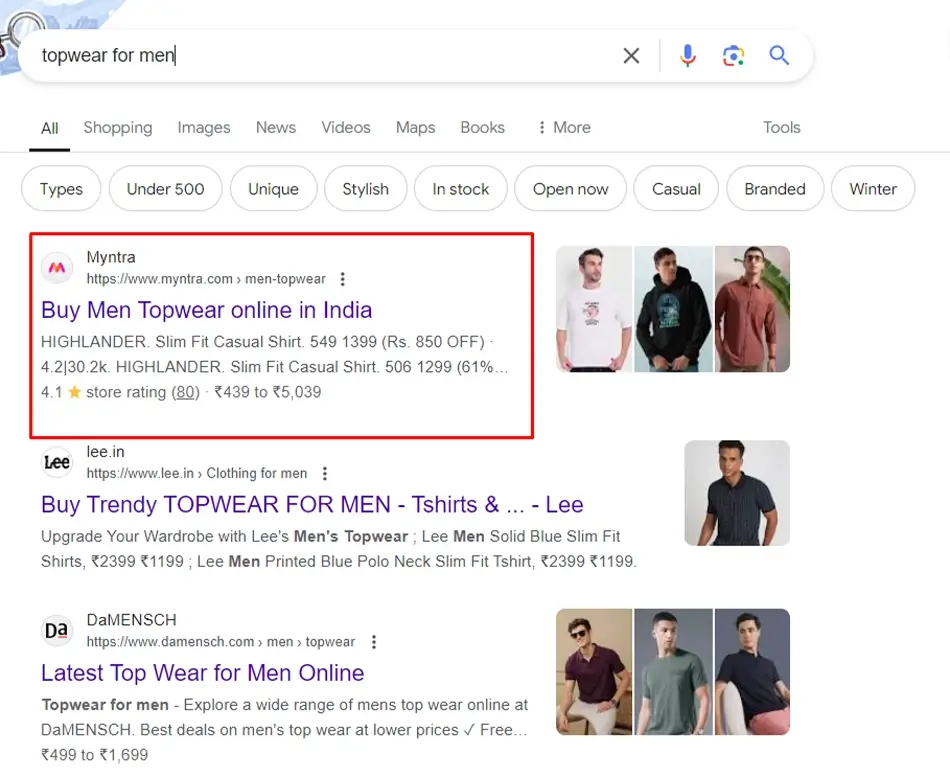Open 'Buy Men Topwear online in India' link
This screenshot has height=774, width=950.
207,310
